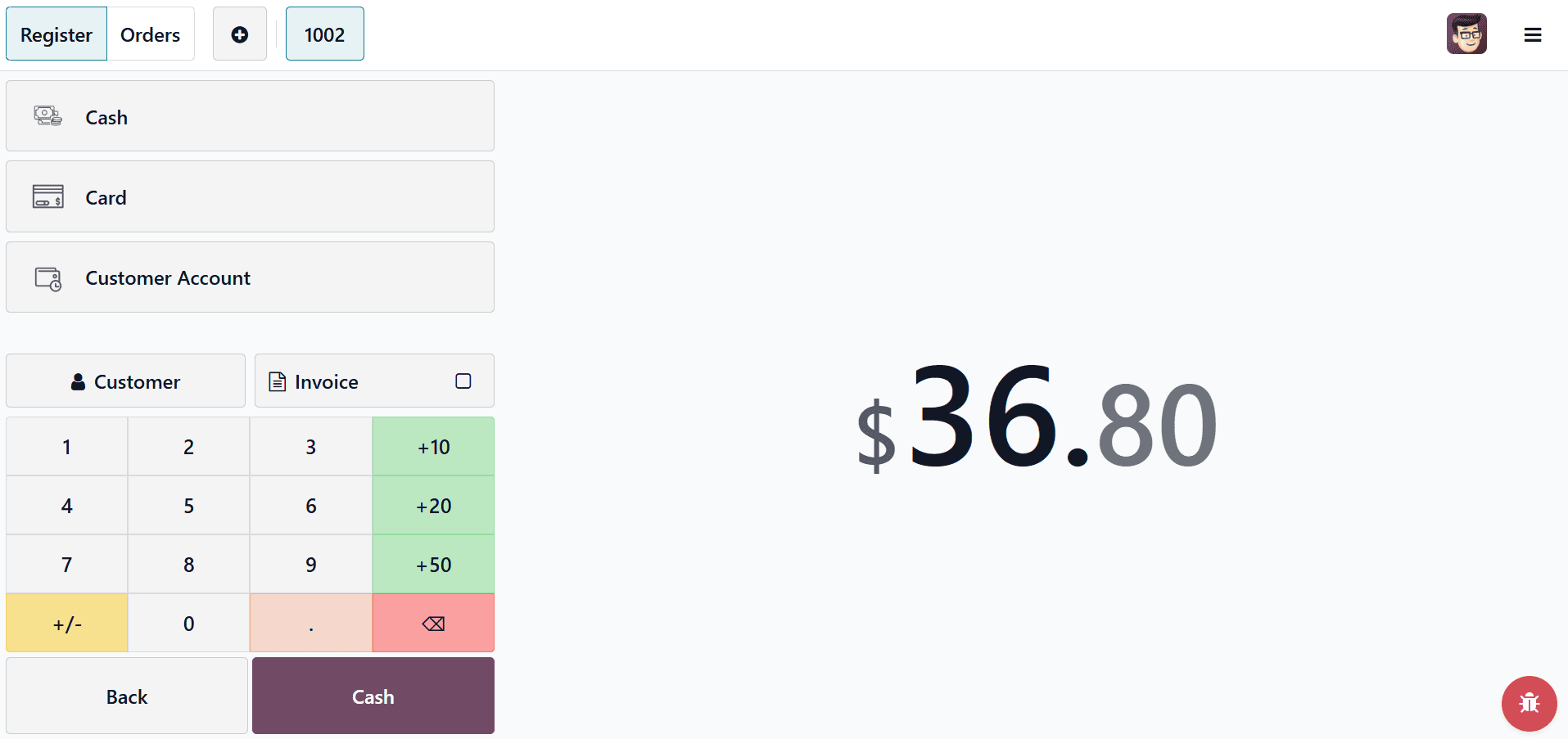Create a new order with the plus button
The width and height of the screenshot is (1568, 739).
pyautogui.click(x=239, y=34)
